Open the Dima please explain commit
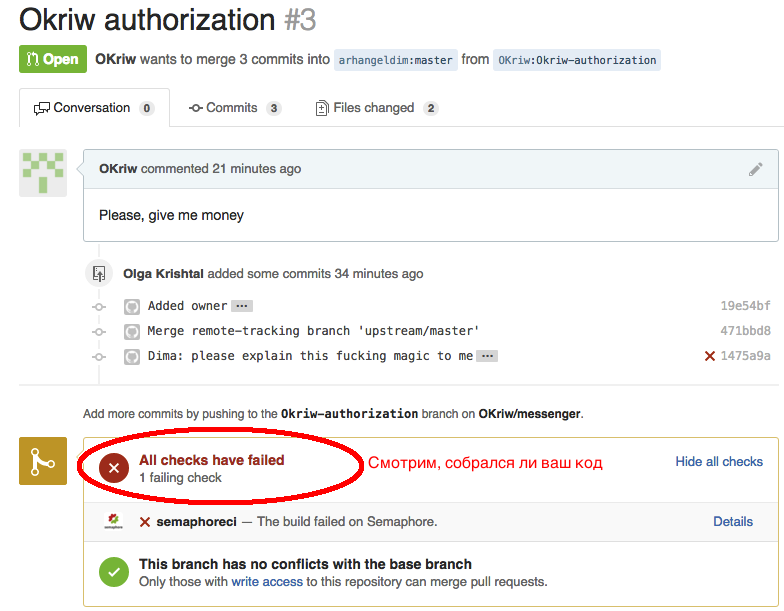 click(x=310, y=356)
